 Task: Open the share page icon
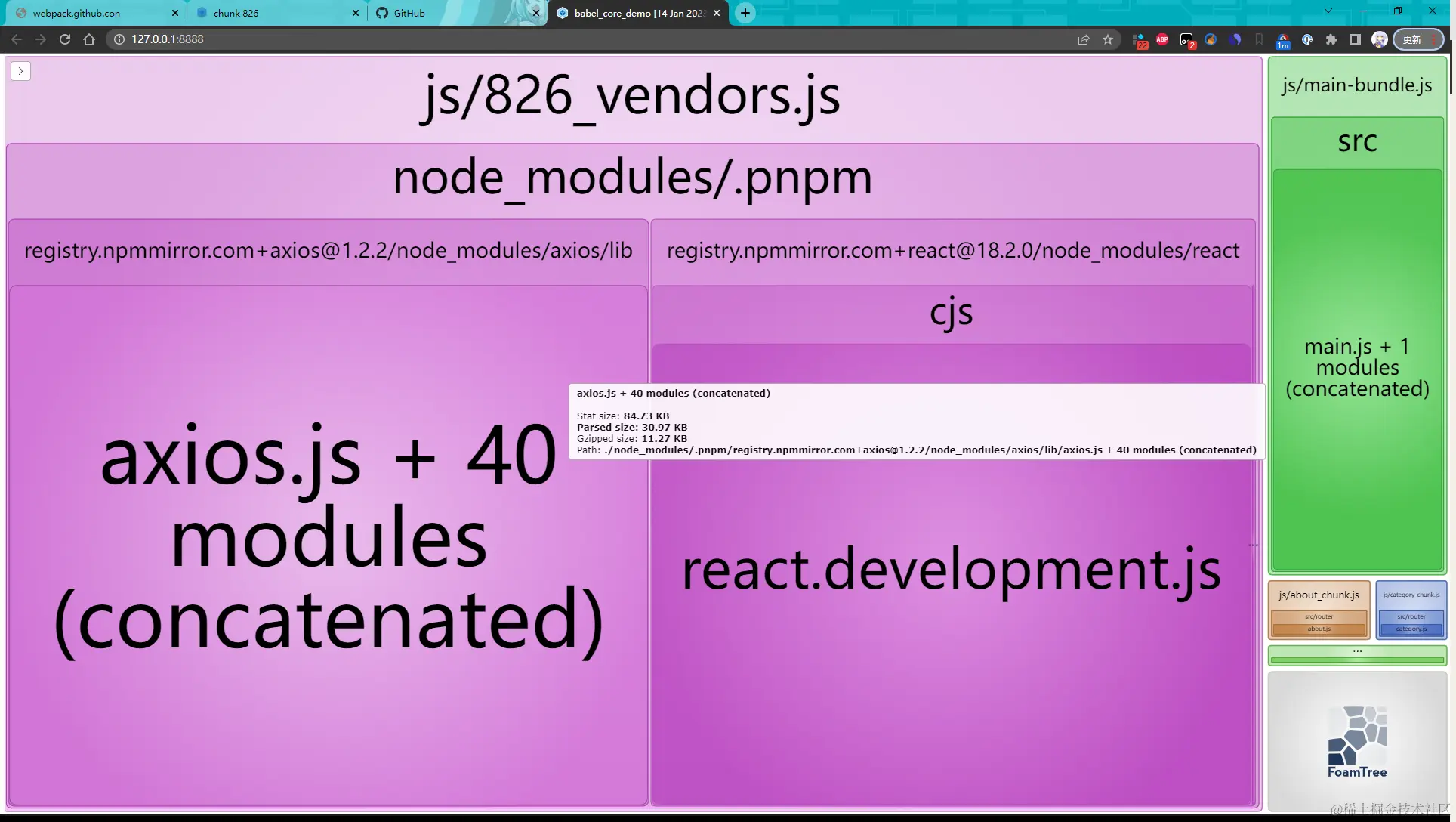[1084, 39]
